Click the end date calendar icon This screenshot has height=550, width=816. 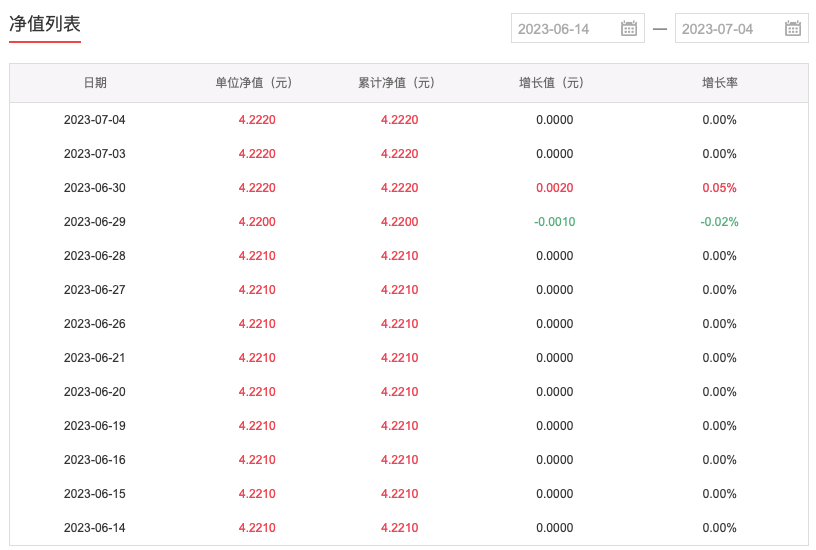793,29
